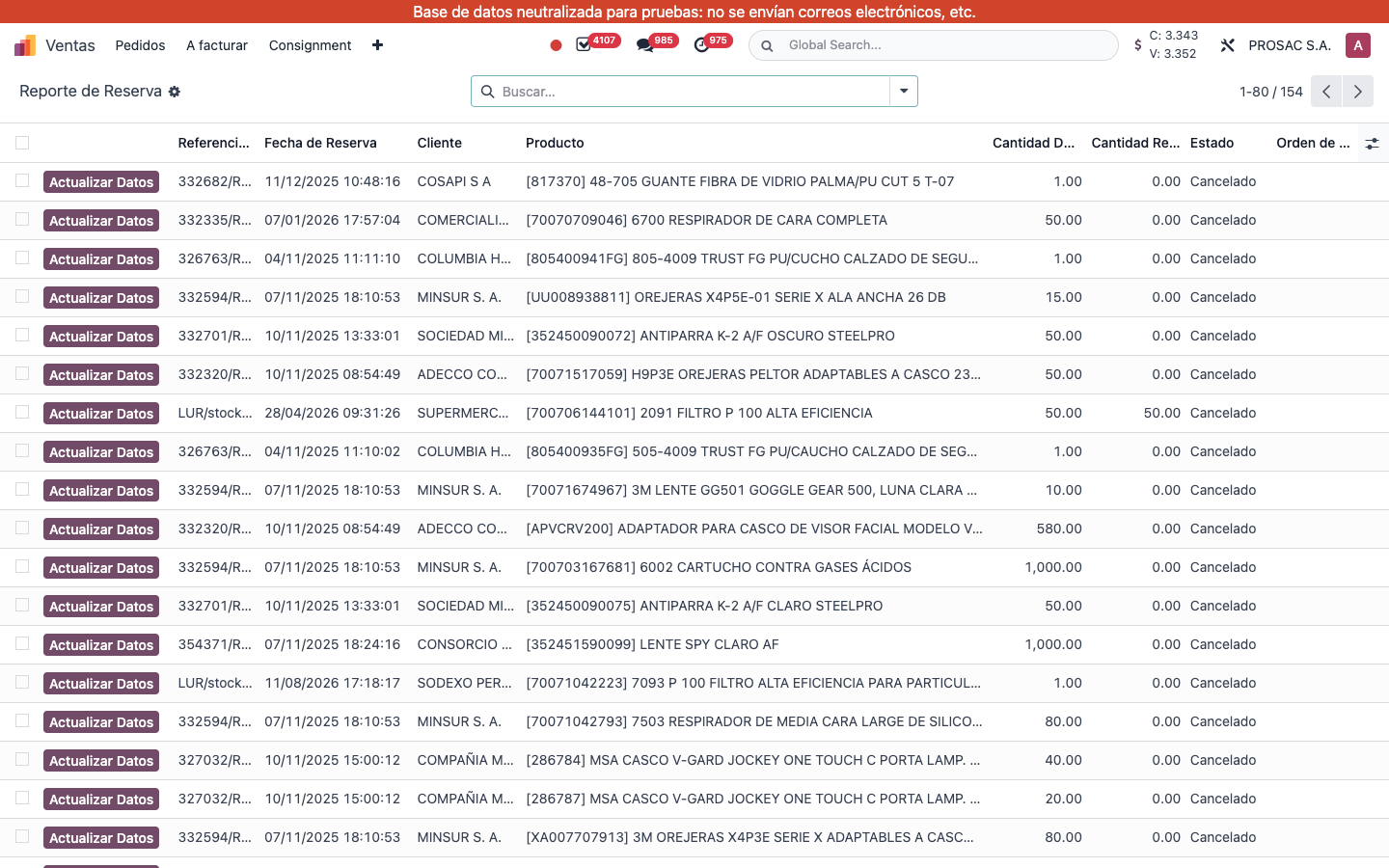Expand the search options dropdown arrow
1389x868 pixels.
coord(904,92)
